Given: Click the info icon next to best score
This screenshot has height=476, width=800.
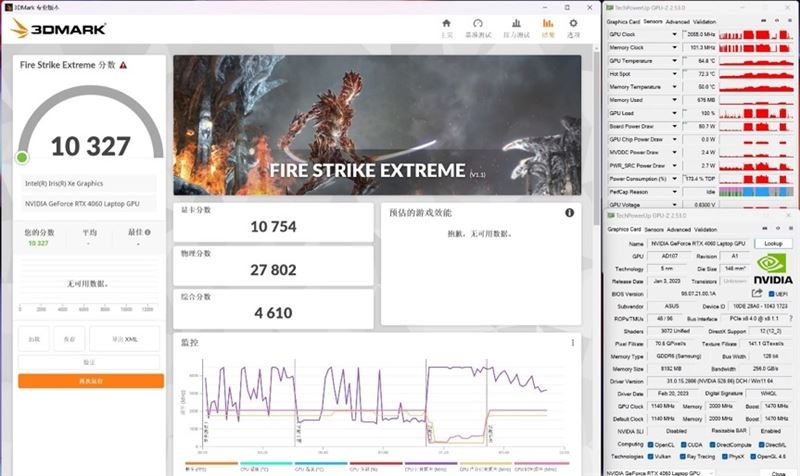Looking at the screenshot, I should click(148, 232).
